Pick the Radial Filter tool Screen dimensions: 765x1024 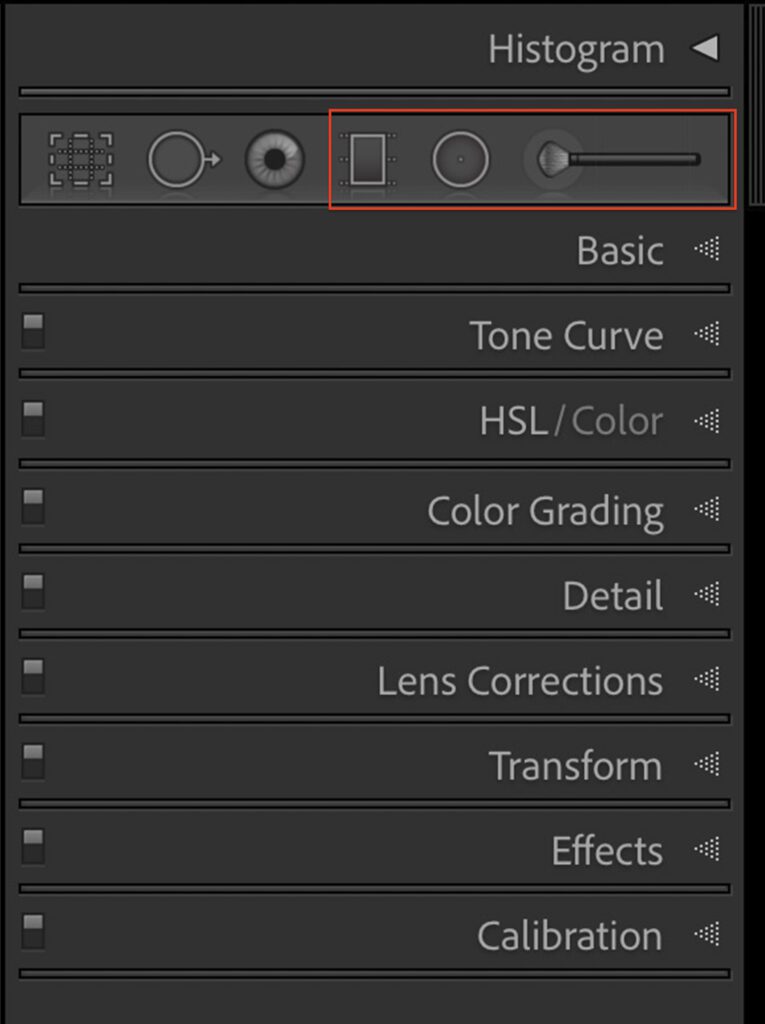coord(460,160)
